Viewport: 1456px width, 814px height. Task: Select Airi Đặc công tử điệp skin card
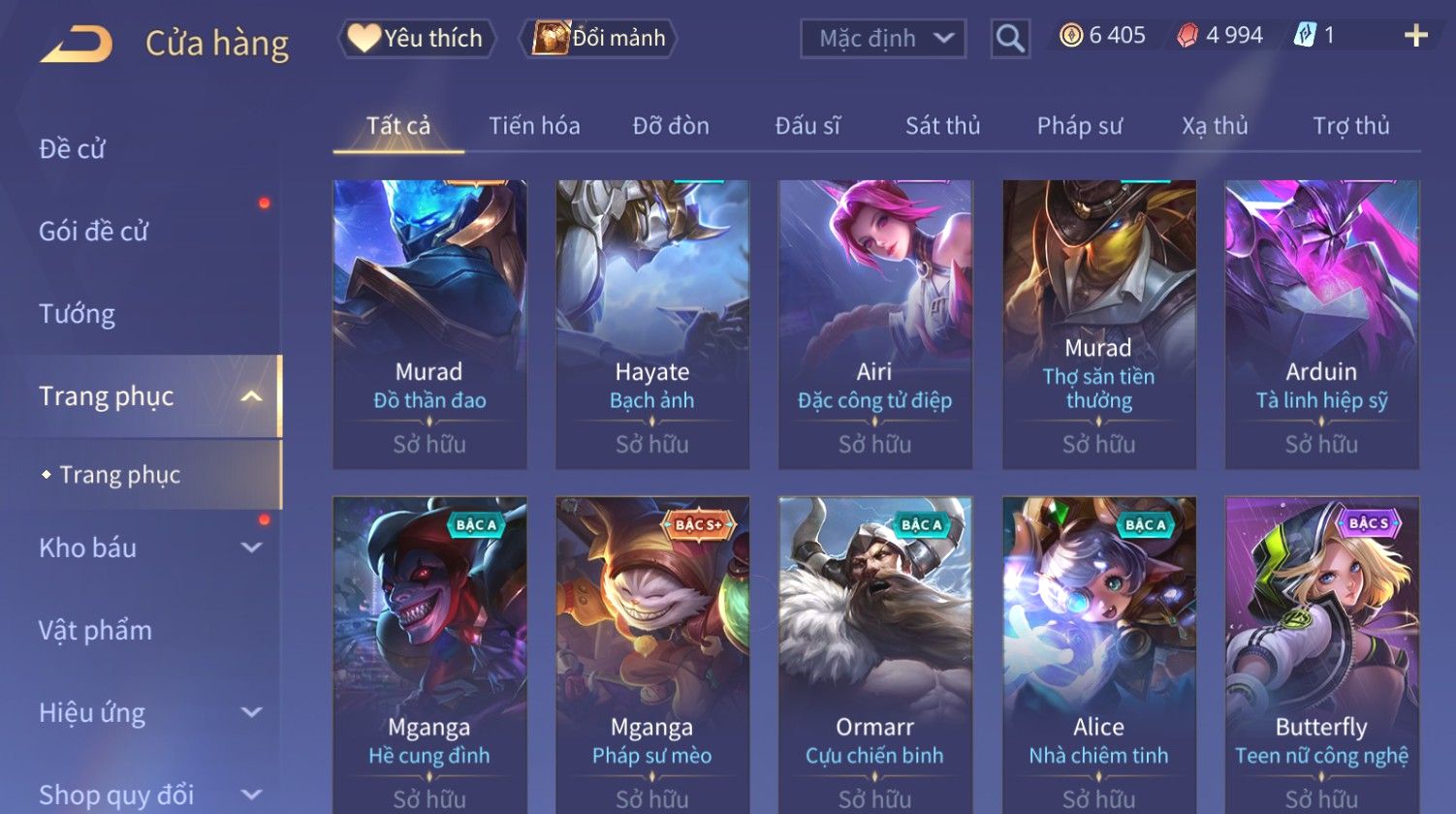(x=874, y=325)
